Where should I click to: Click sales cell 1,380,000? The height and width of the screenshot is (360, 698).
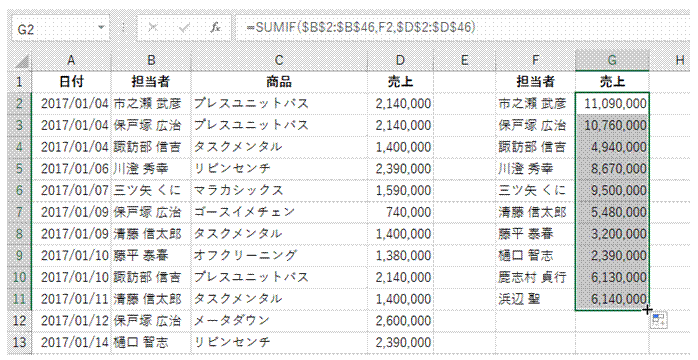(400, 256)
